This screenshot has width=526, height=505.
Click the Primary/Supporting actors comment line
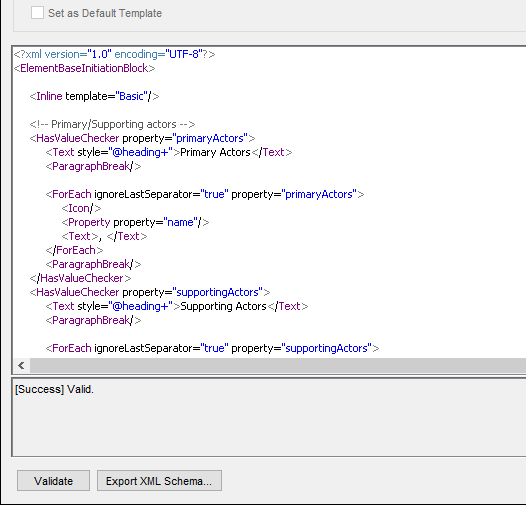tap(112, 124)
